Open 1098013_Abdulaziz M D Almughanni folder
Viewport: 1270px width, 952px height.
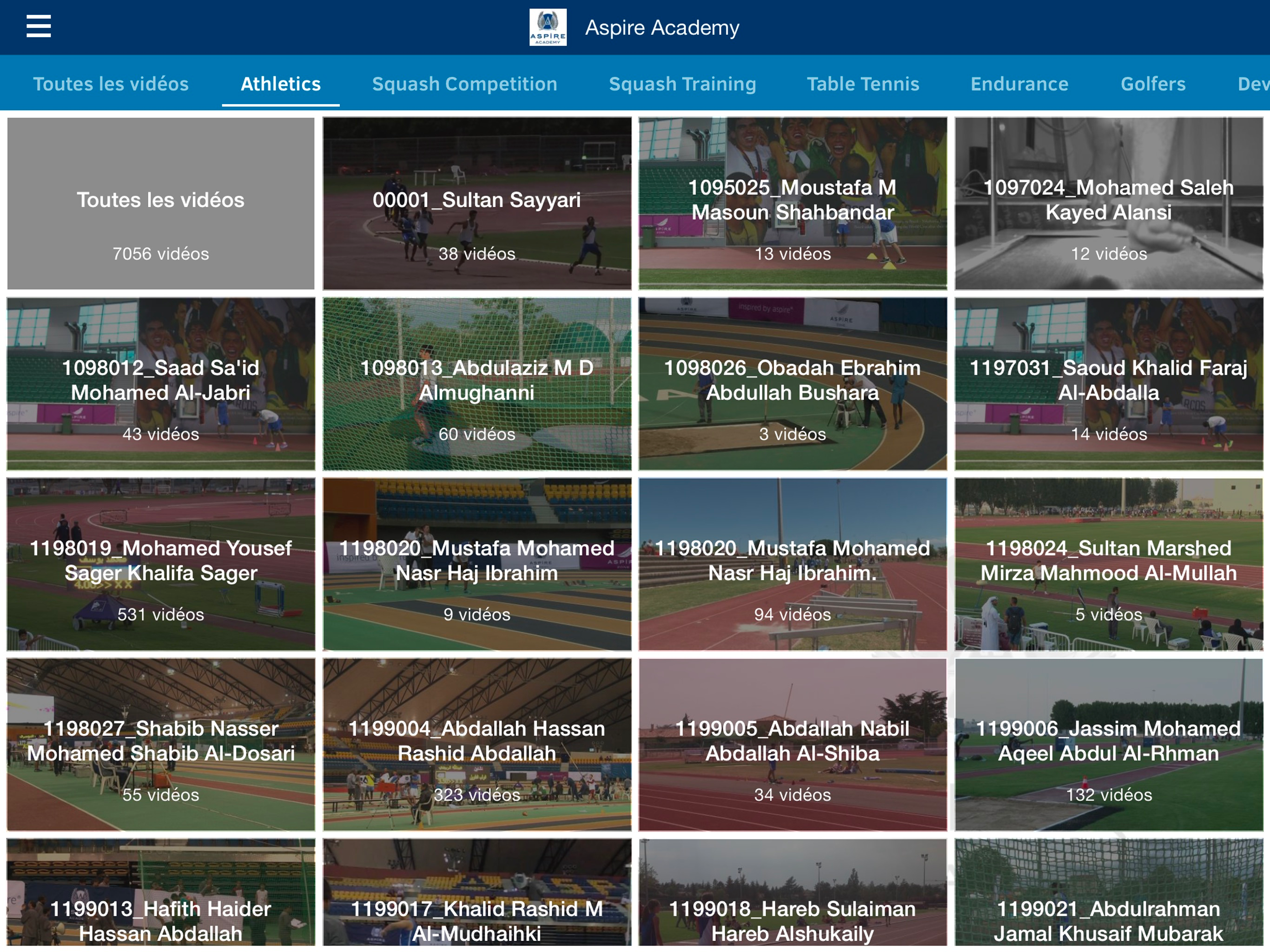point(476,383)
